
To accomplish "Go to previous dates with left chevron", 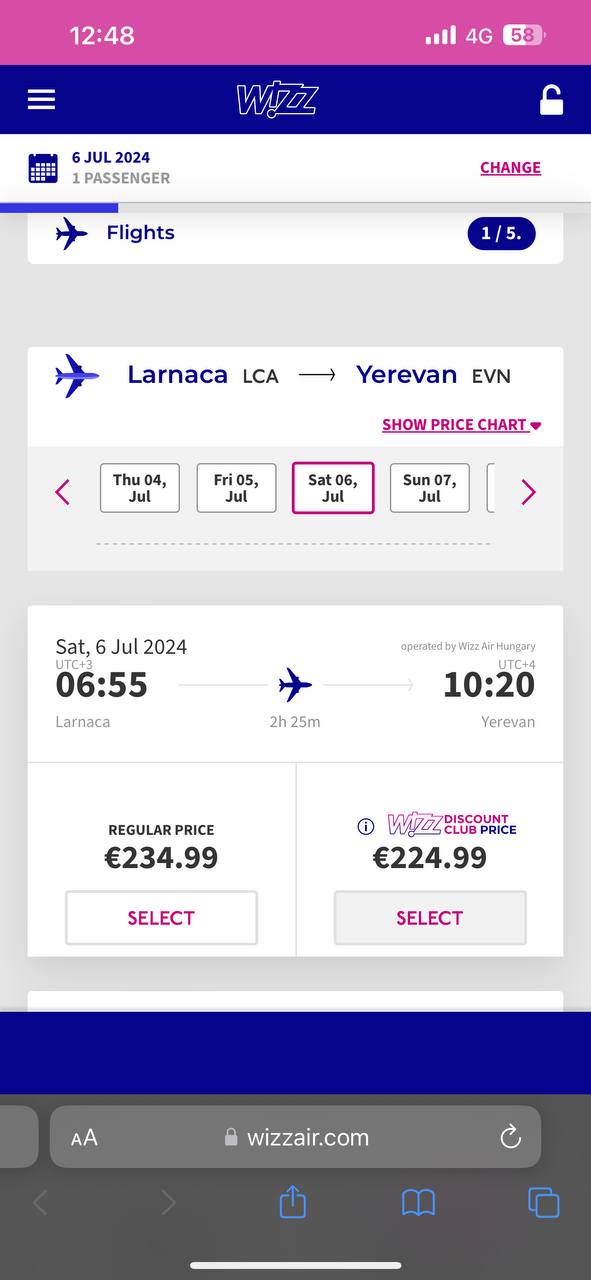I will pyautogui.click(x=63, y=492).
